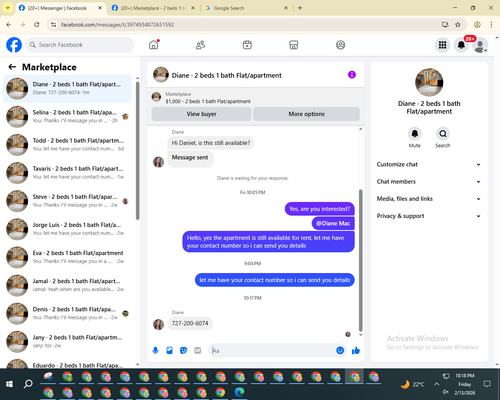Attach a photo with the image icon

tap(169, 350)
